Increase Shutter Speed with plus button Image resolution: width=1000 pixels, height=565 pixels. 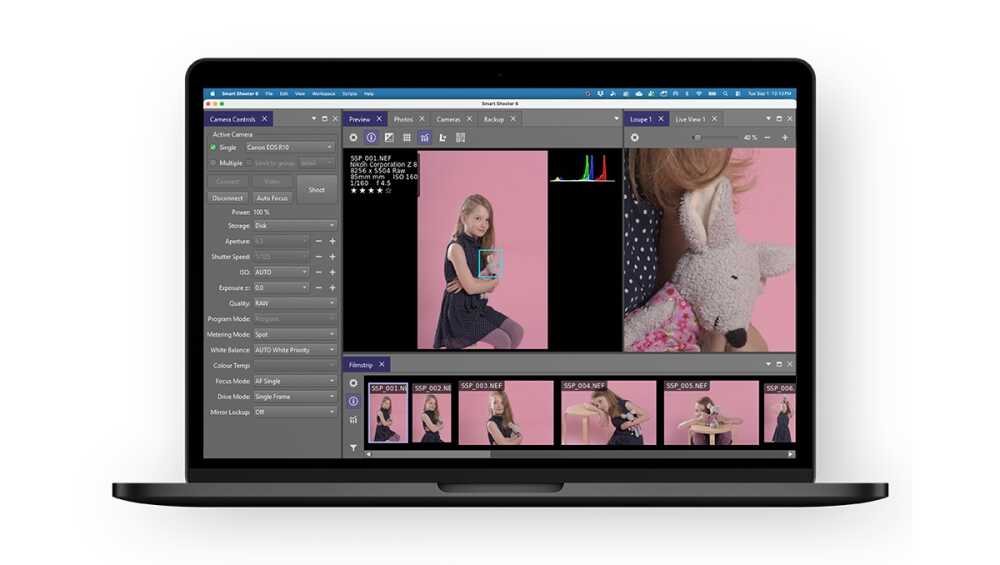(x=332, y=257)
